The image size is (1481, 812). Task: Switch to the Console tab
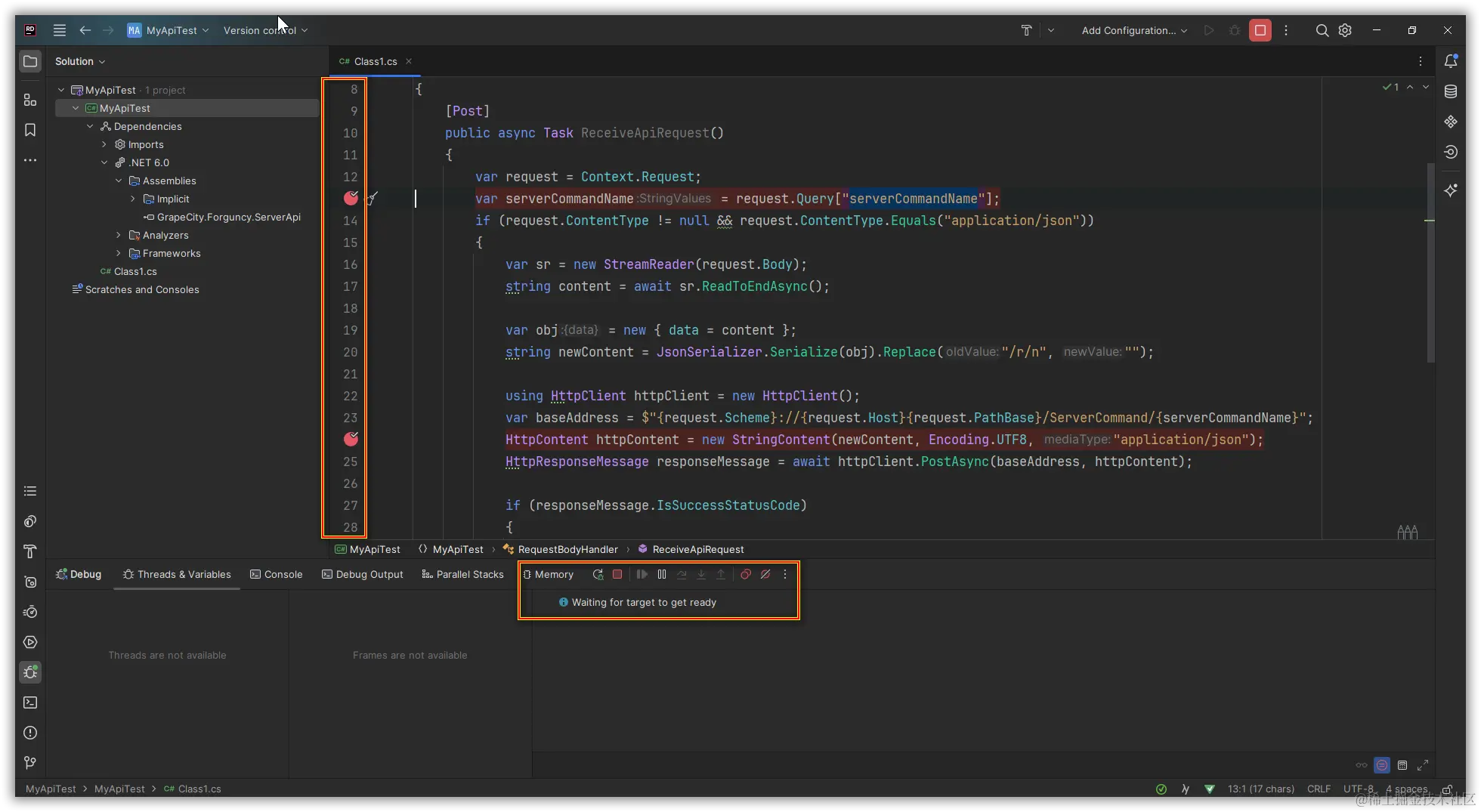point(276,575)
